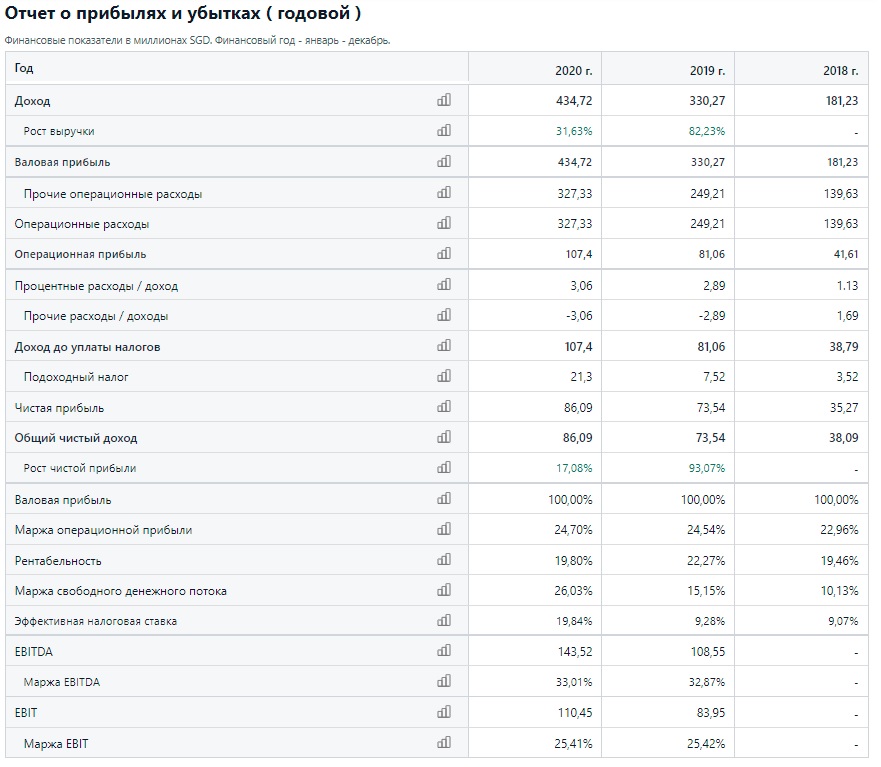
Task: Open the chart icon for Рост выручки row
Action: 444,130
